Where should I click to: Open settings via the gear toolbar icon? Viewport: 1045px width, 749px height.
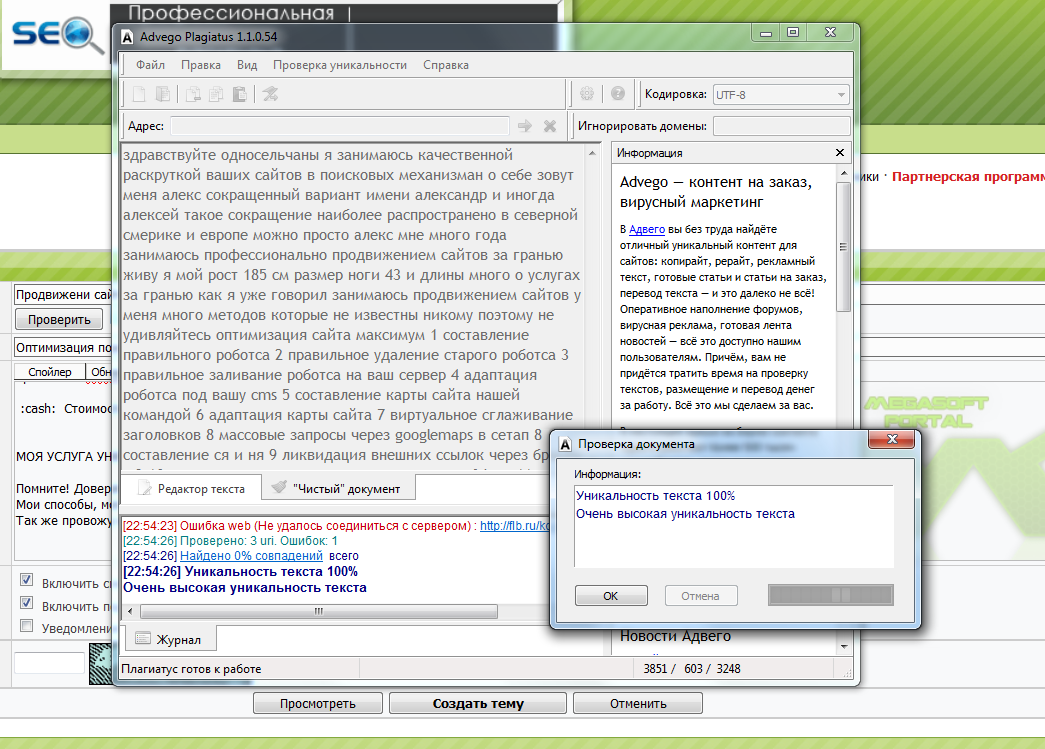pos(586,94)
